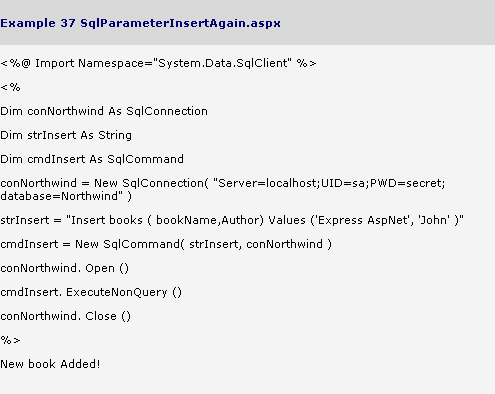Select the Dim conNorthwind As SqlConnection line
The height and width of the screenshot is (394, 495).
[x=104, y=111]
